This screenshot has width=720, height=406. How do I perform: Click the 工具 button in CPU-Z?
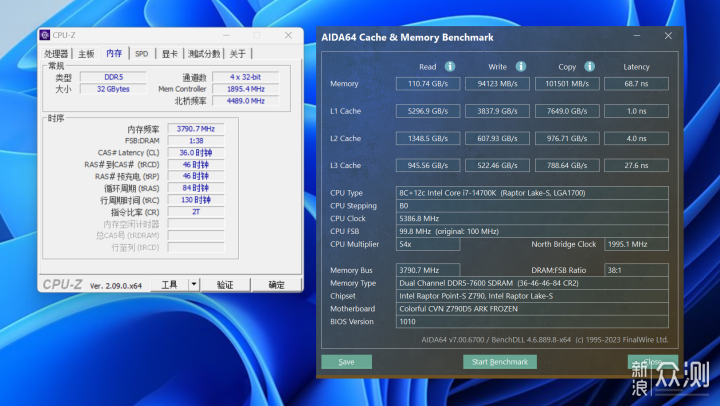coord(169,284)
